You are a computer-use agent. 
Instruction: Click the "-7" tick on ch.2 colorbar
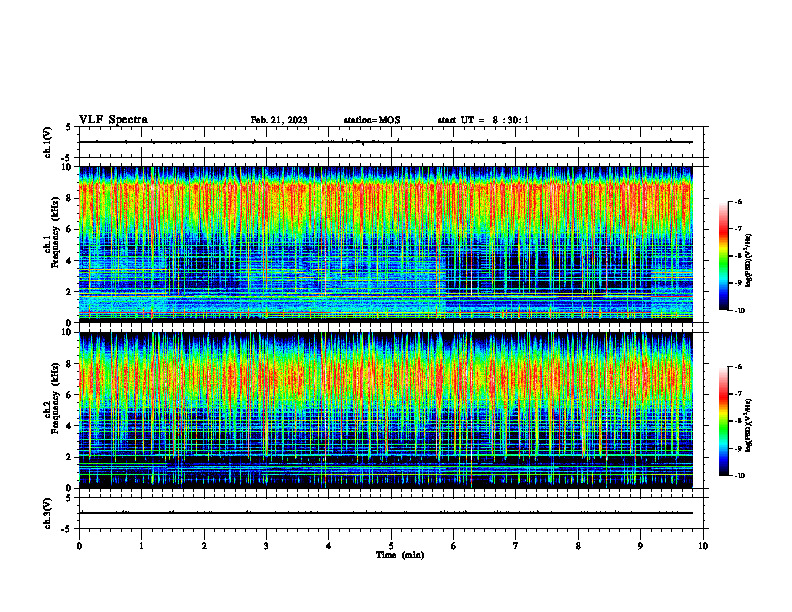738,394
